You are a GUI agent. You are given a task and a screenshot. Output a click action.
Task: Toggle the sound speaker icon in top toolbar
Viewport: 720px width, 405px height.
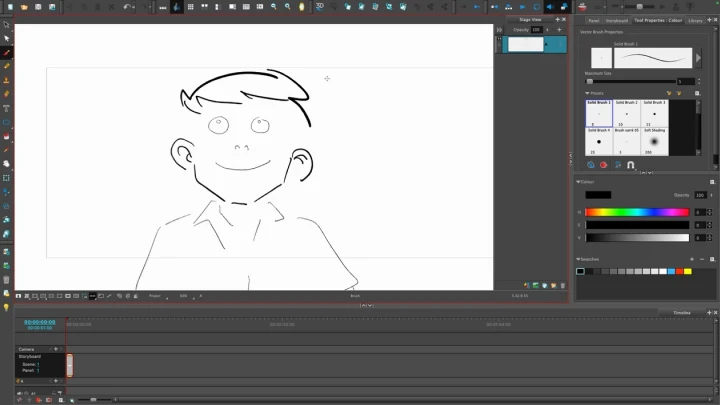549,7
